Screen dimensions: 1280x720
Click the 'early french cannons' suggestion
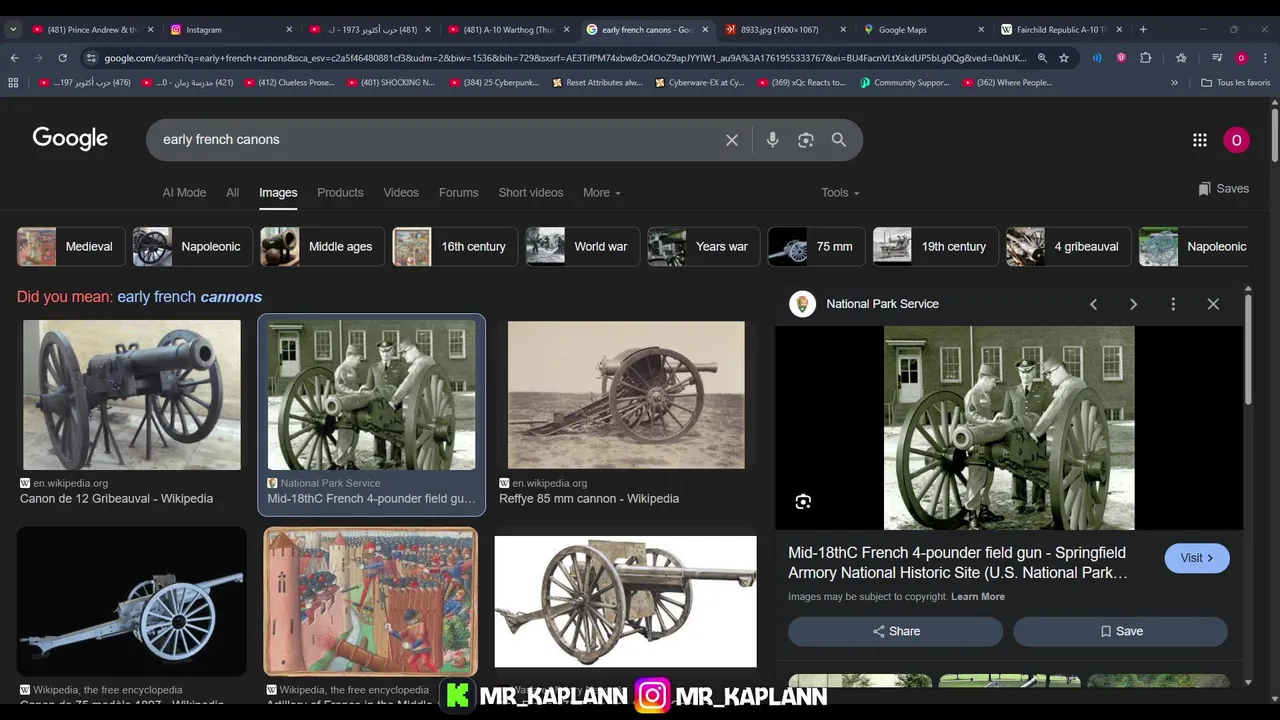tap(189, 297)
